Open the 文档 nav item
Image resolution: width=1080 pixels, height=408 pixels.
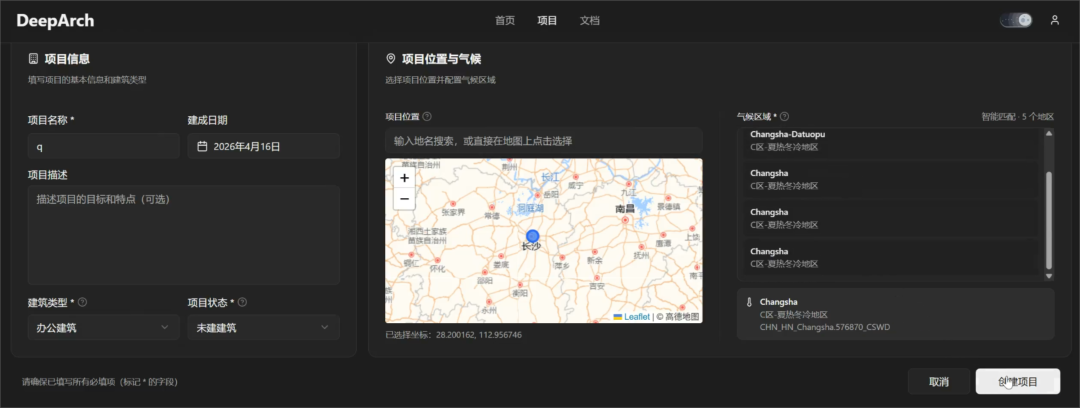(590, 21)
